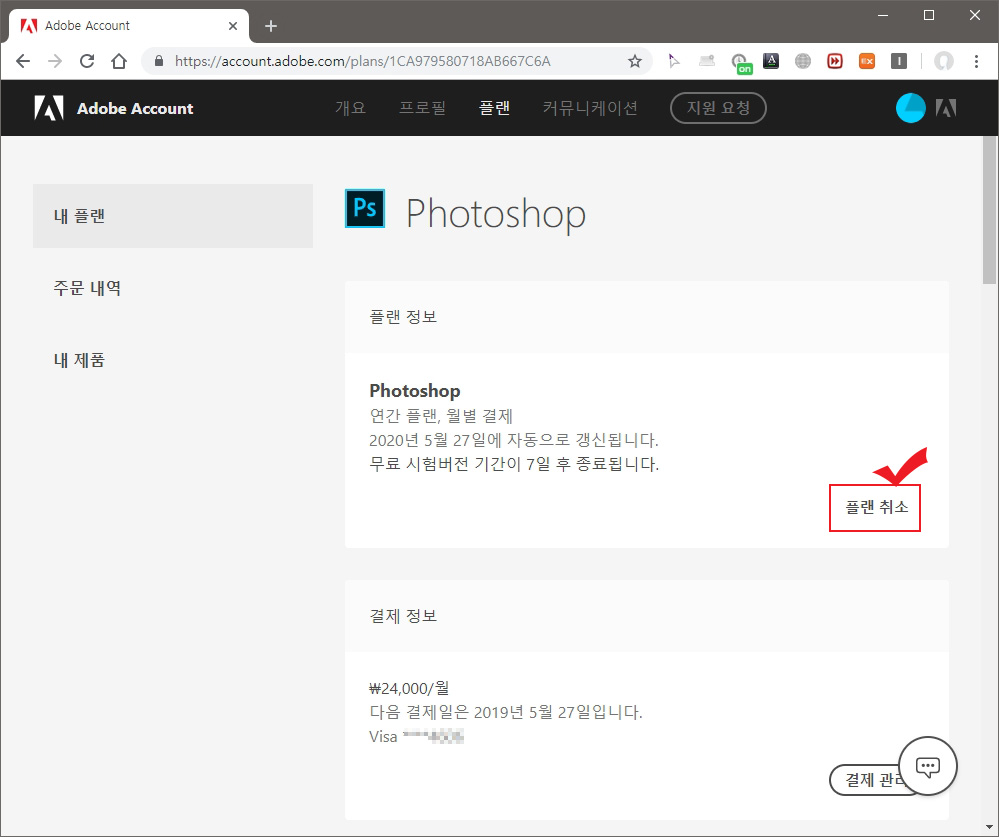Click the dark gray 'I' extension icon
Viewport: 999px width, 837px height.
(899, 61)
